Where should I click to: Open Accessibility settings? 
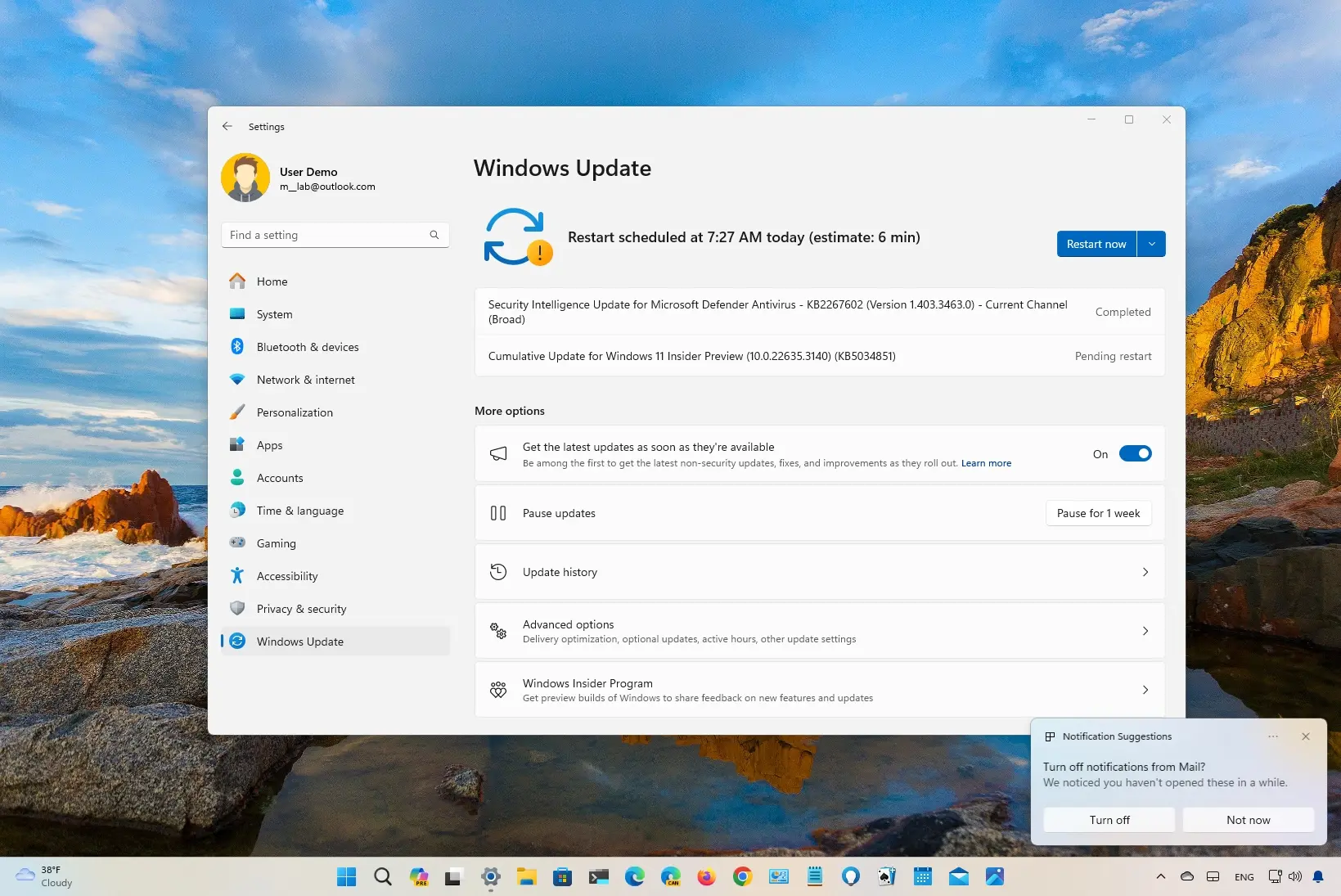click(335, 576)
